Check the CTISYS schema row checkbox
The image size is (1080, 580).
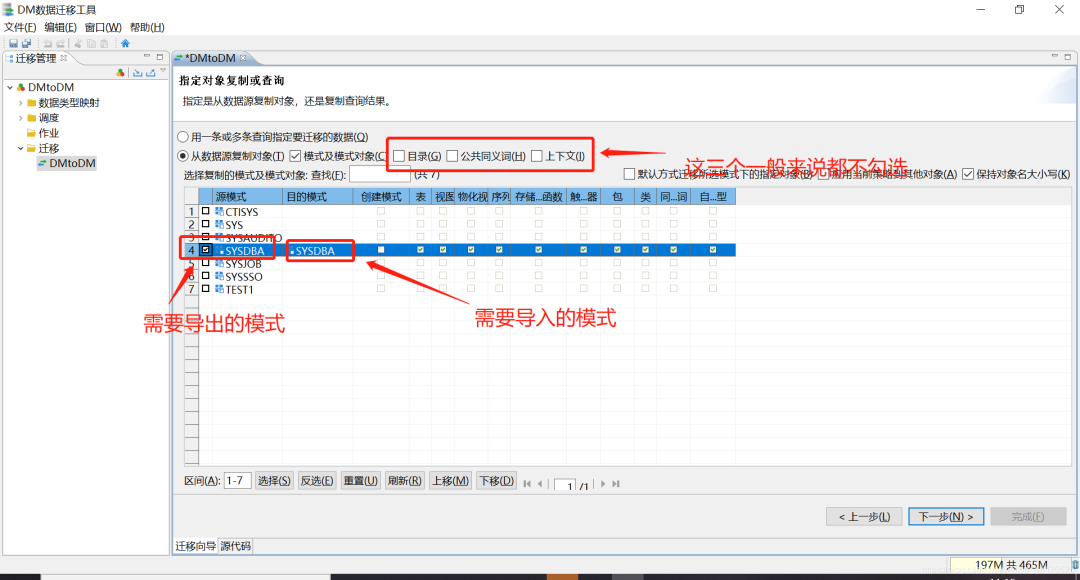205,211
